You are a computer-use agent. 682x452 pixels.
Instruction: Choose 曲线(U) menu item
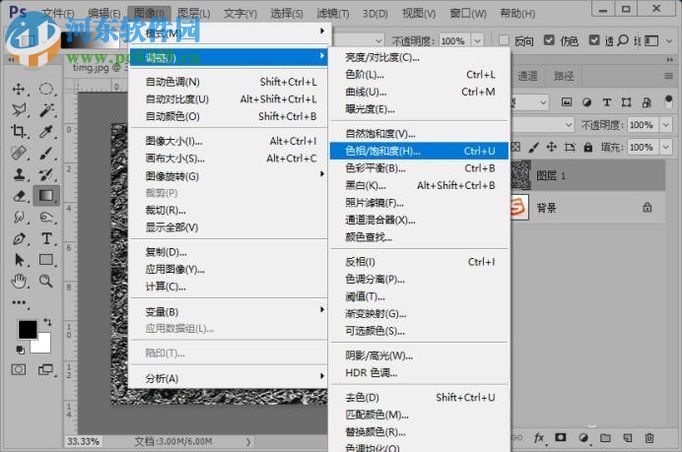pos(419,92)
